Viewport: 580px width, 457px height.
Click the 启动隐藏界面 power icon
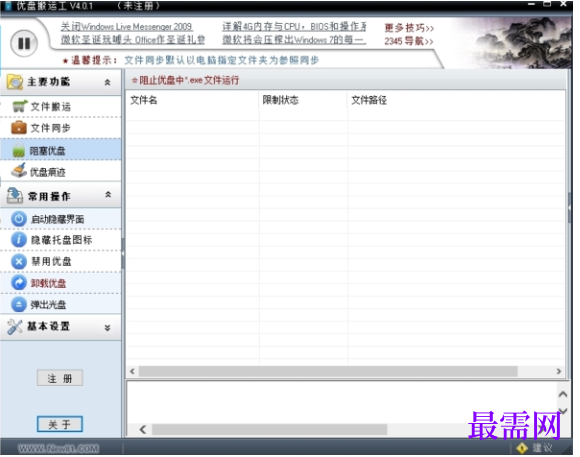19,219
